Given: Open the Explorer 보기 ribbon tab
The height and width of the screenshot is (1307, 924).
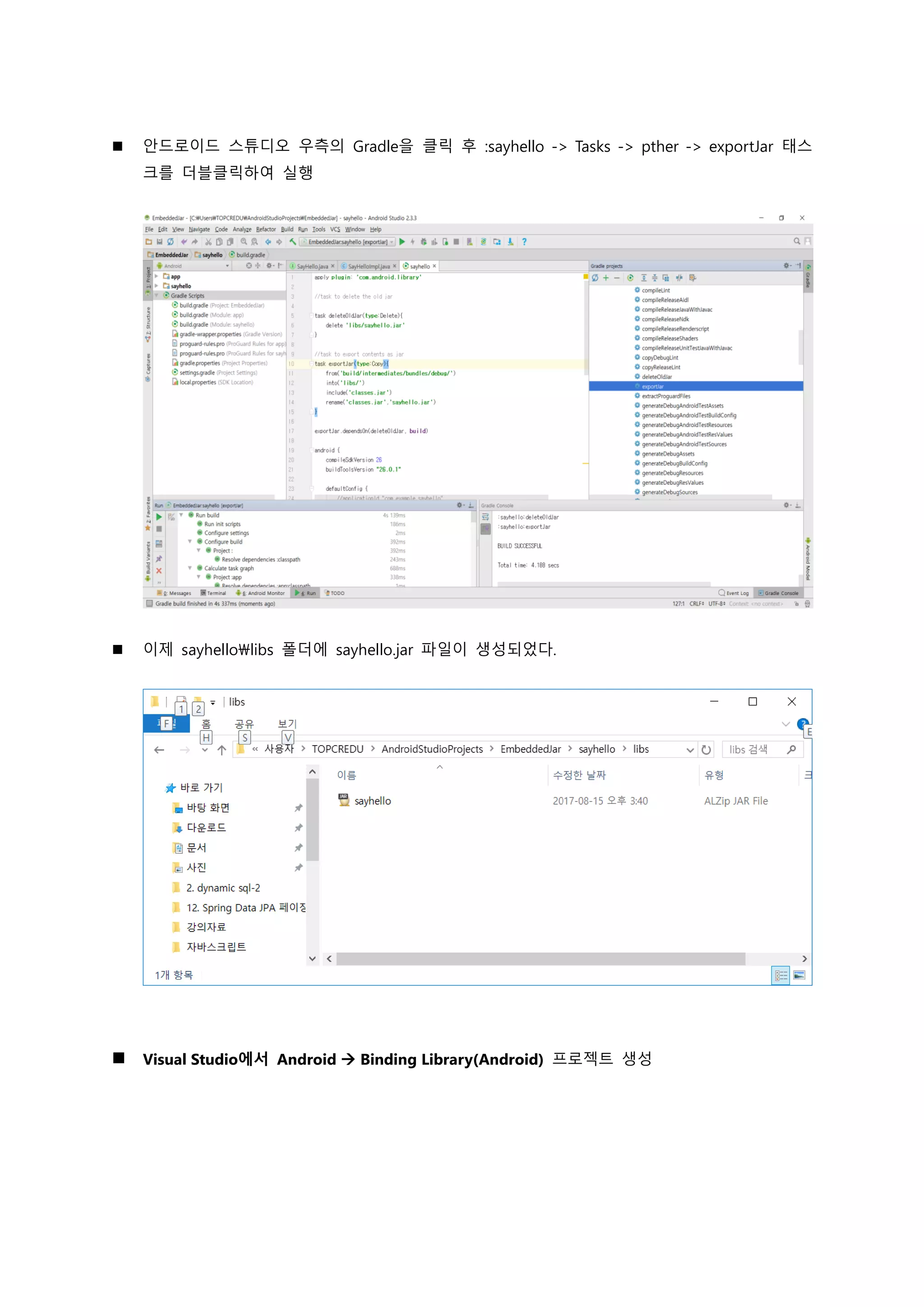Looking at the screenshot, I should 287,724.
